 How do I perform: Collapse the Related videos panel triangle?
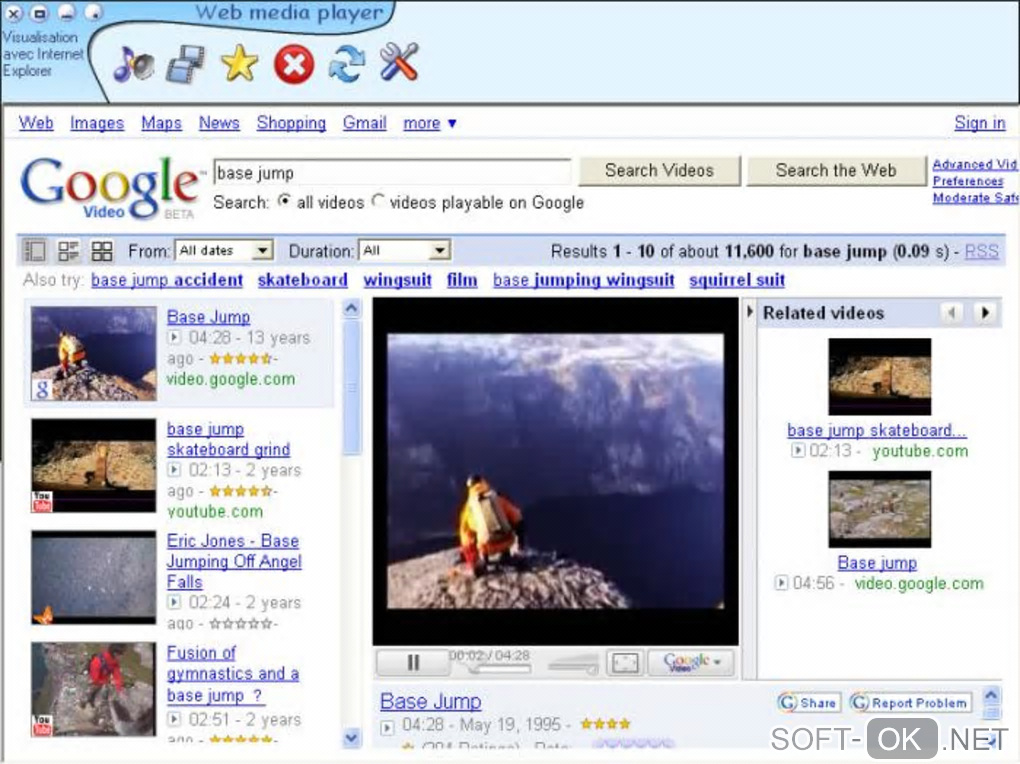pos(749,312)
